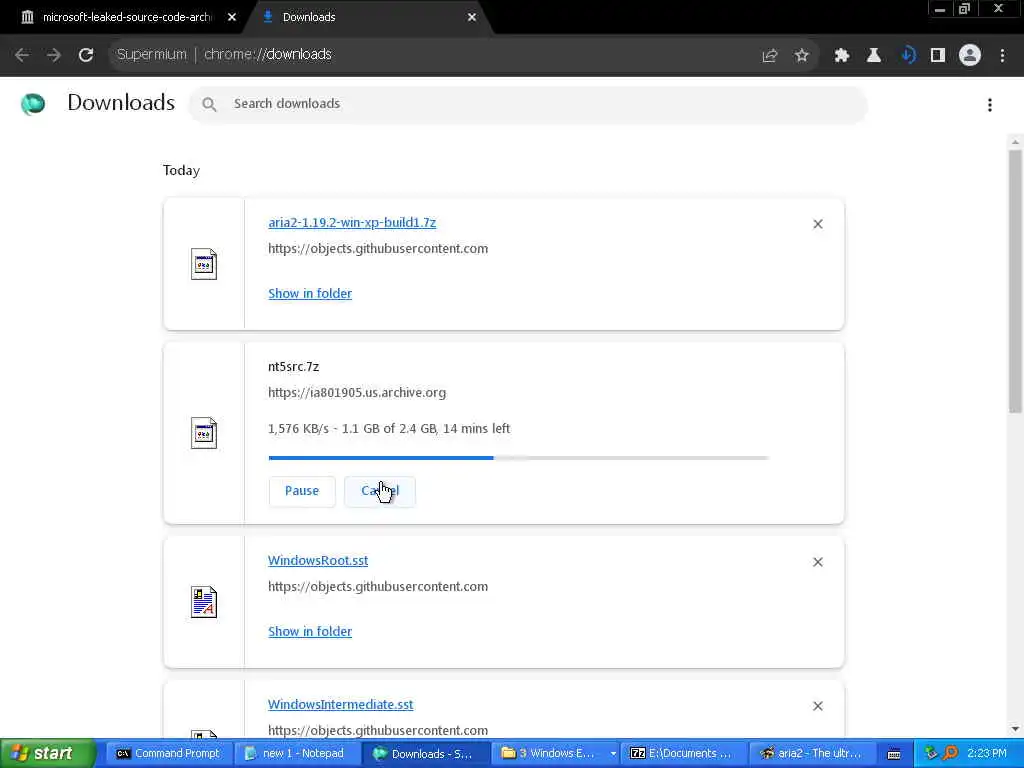The width and height of the screenshot is (1024, 768).
Task: Click the Downloads page title
Action: point(121,103)
